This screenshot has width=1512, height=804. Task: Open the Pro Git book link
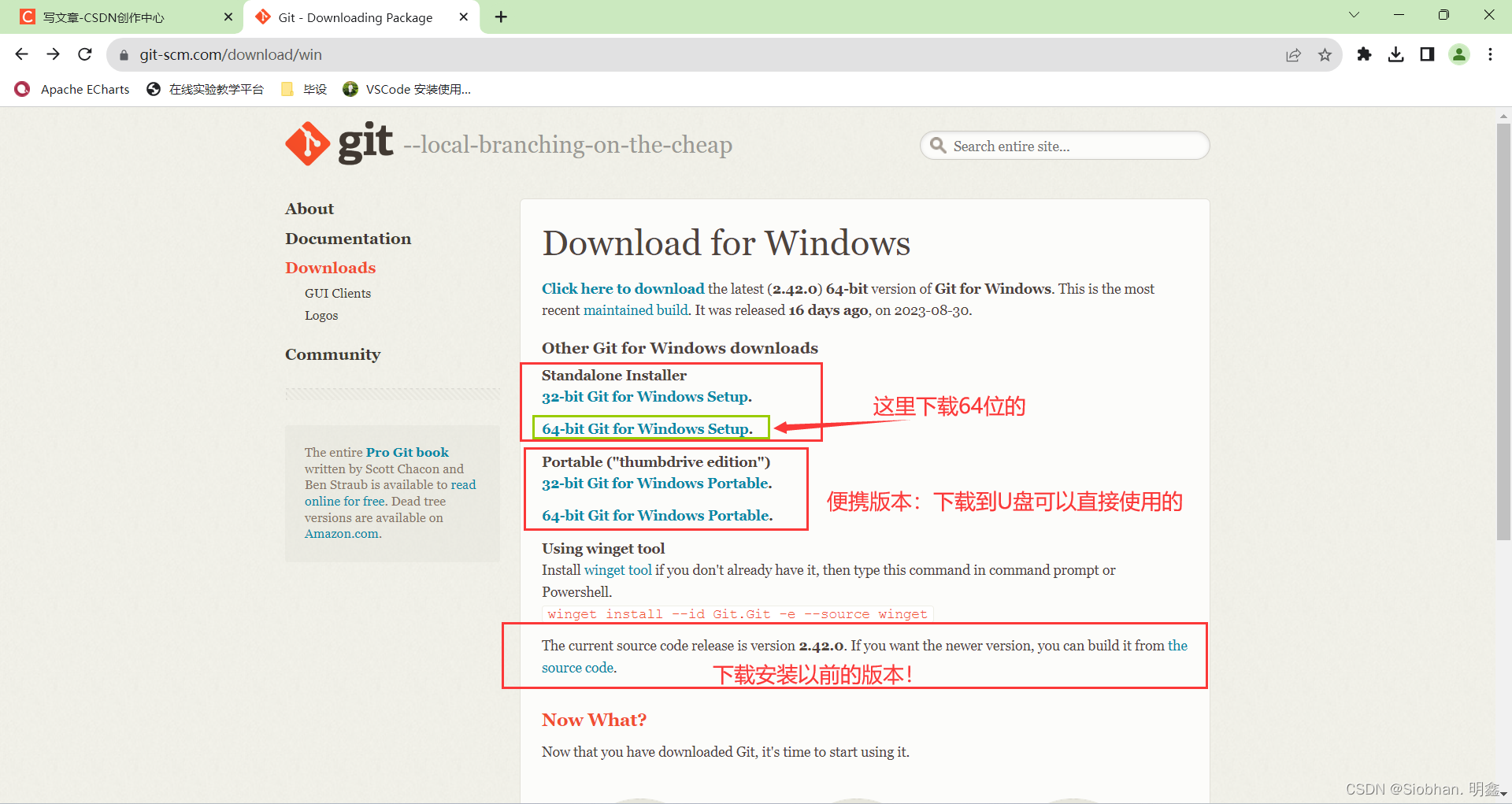[x=407, y=452]
